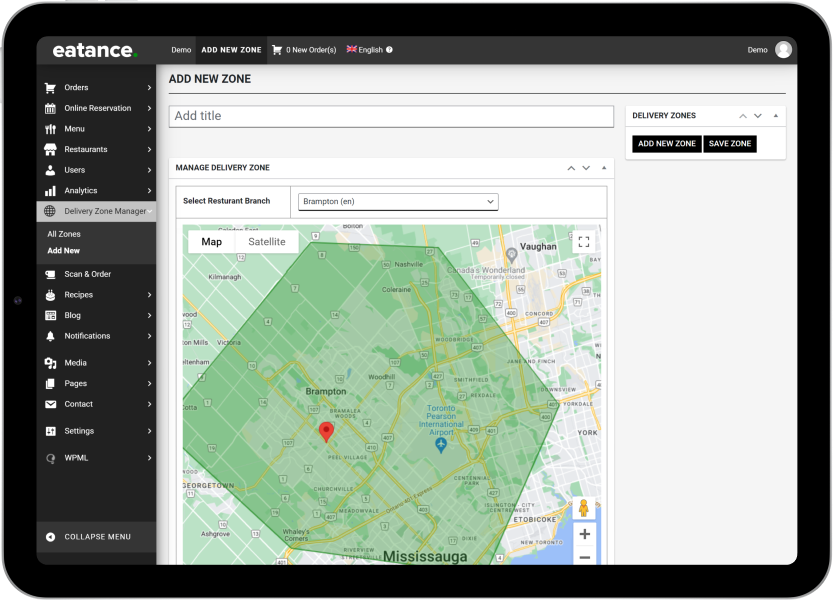The image size is (833, 600).
Task: Click the Delivery Zone Manager globe icon
Action: [50, 211]
